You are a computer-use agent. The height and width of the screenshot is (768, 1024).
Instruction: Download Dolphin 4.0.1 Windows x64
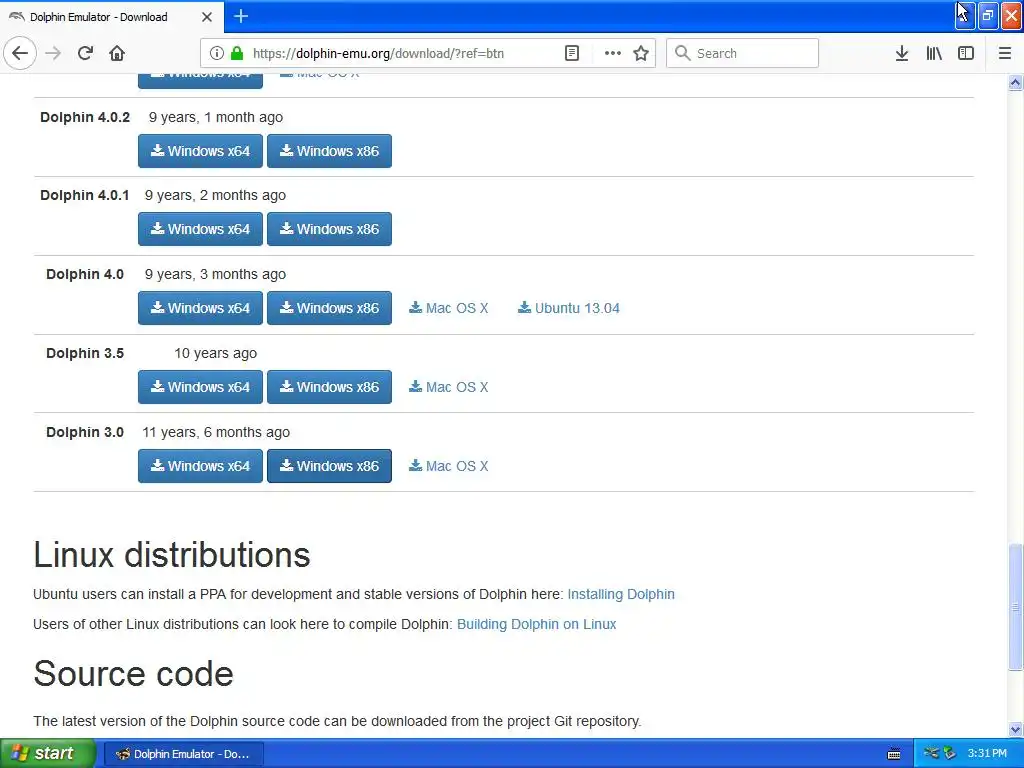pyautogui.click(x=200, y=229)
